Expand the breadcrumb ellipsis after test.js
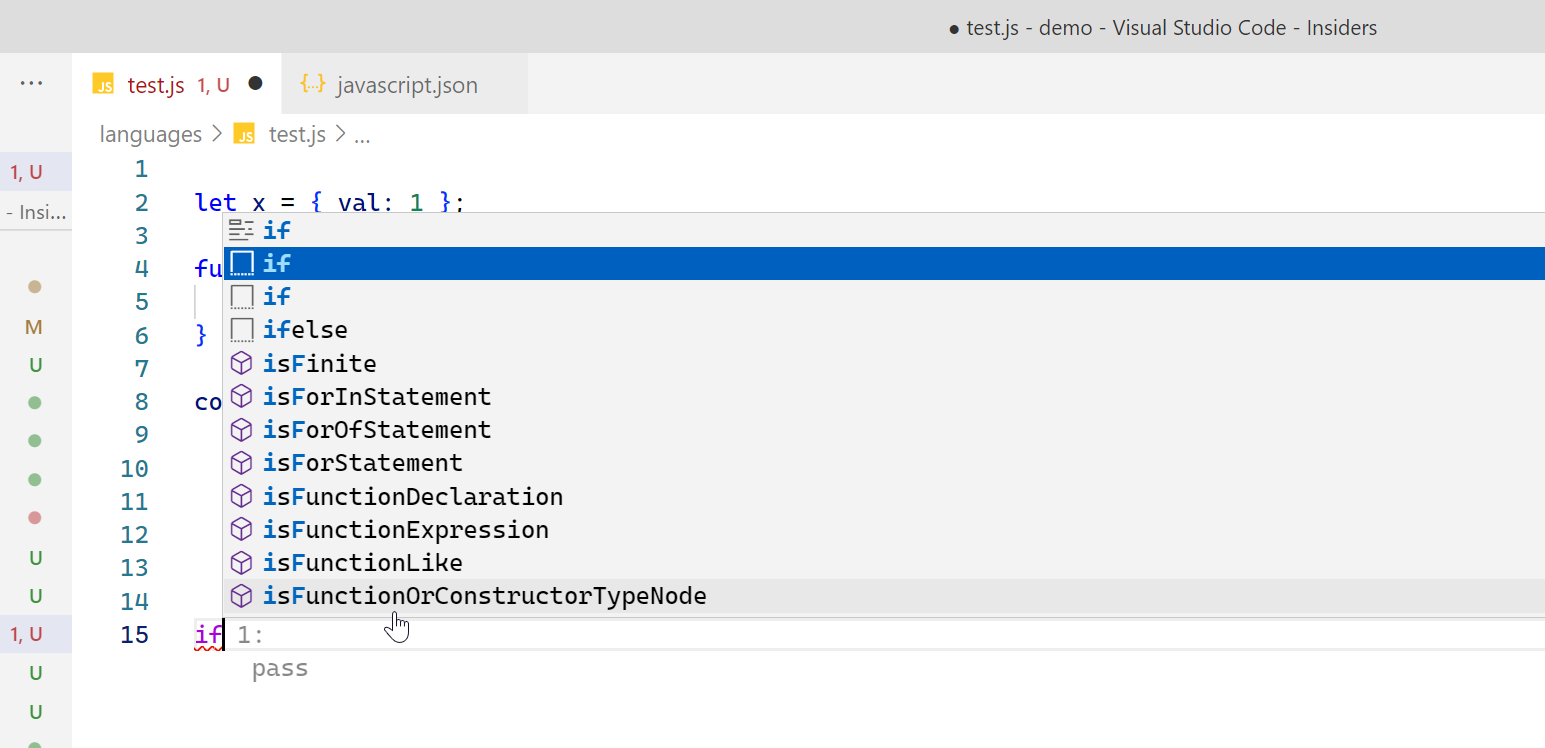The image size is (1545, 748). 361,134
